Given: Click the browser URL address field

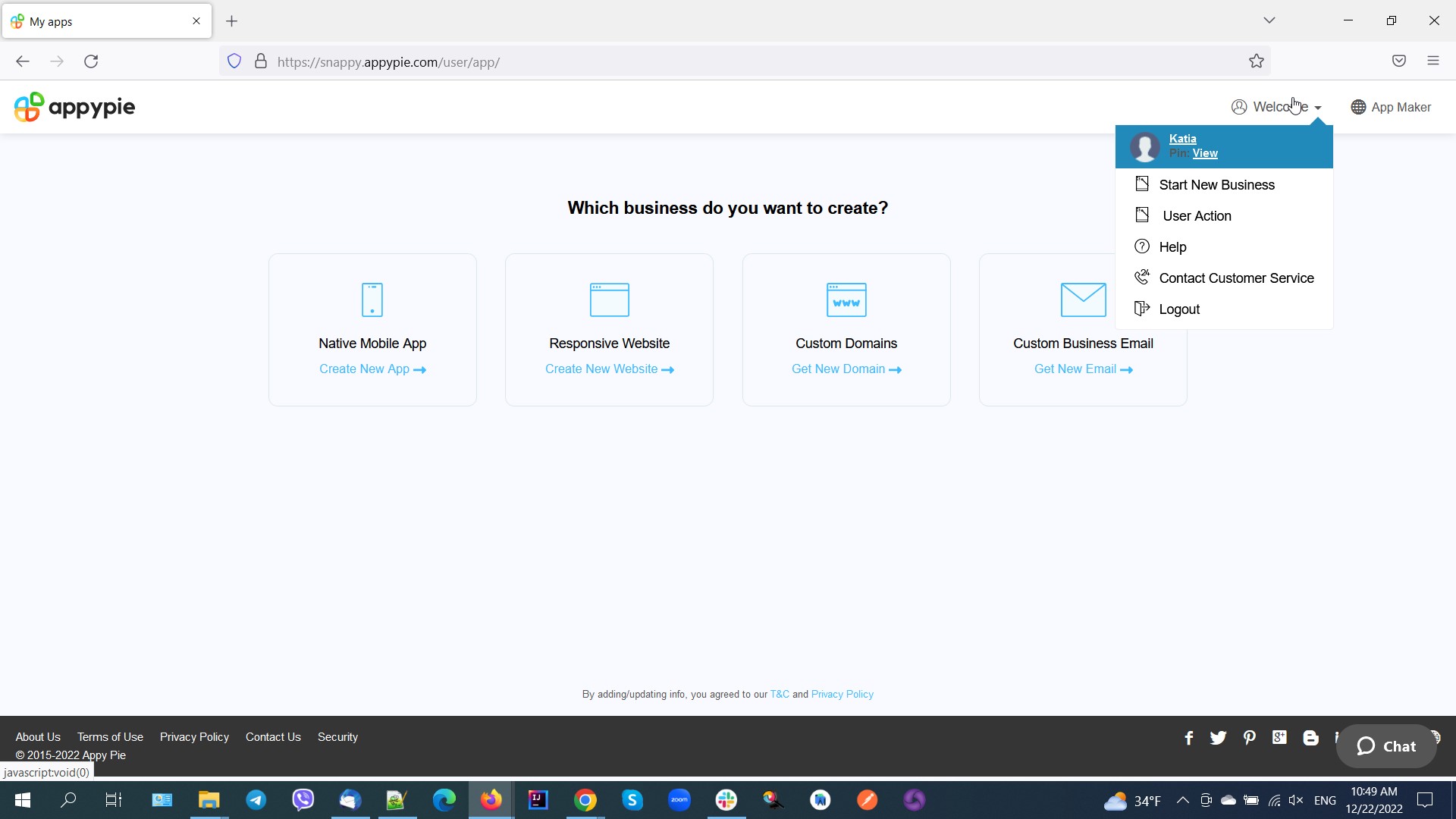Looking at the screenshot, I should (x=745, y=61).
